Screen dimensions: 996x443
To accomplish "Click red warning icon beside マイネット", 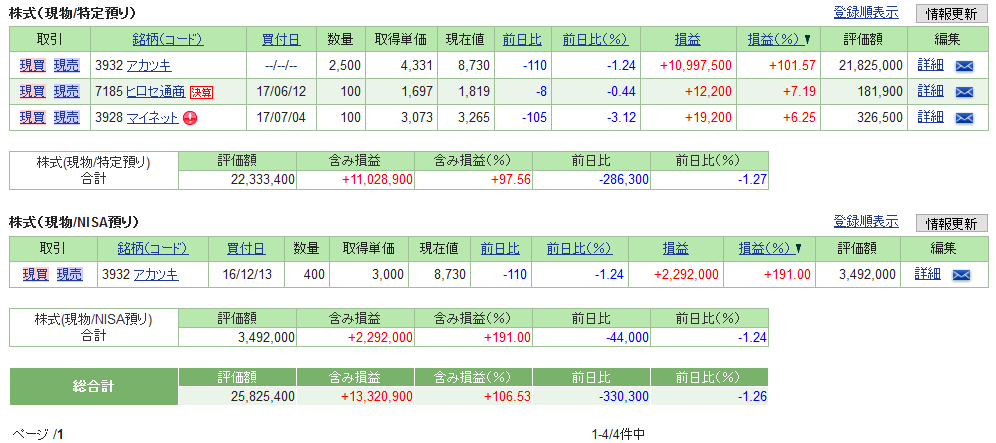I will (189, 118).
